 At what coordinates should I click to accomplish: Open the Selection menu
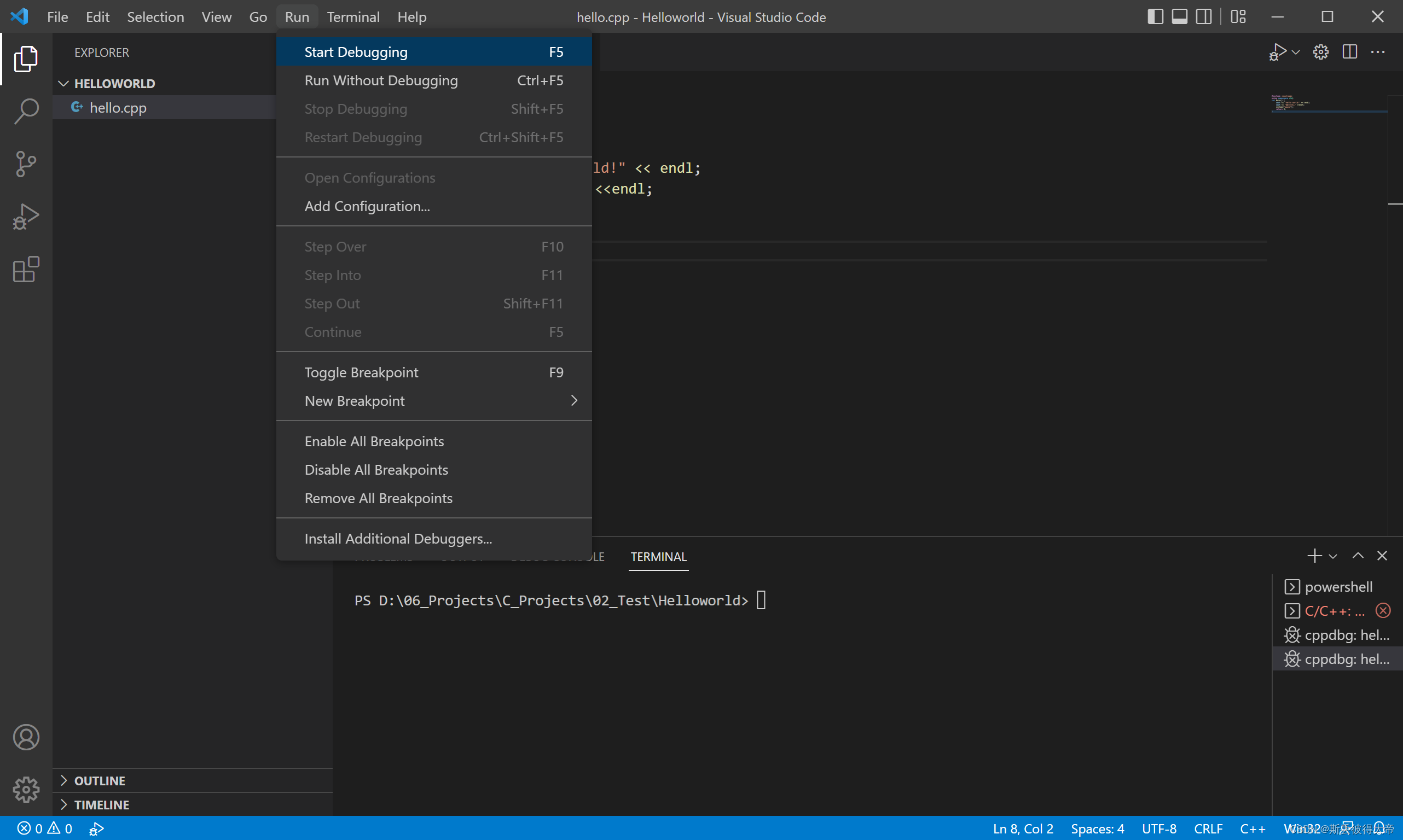click(x=155, y=17)
